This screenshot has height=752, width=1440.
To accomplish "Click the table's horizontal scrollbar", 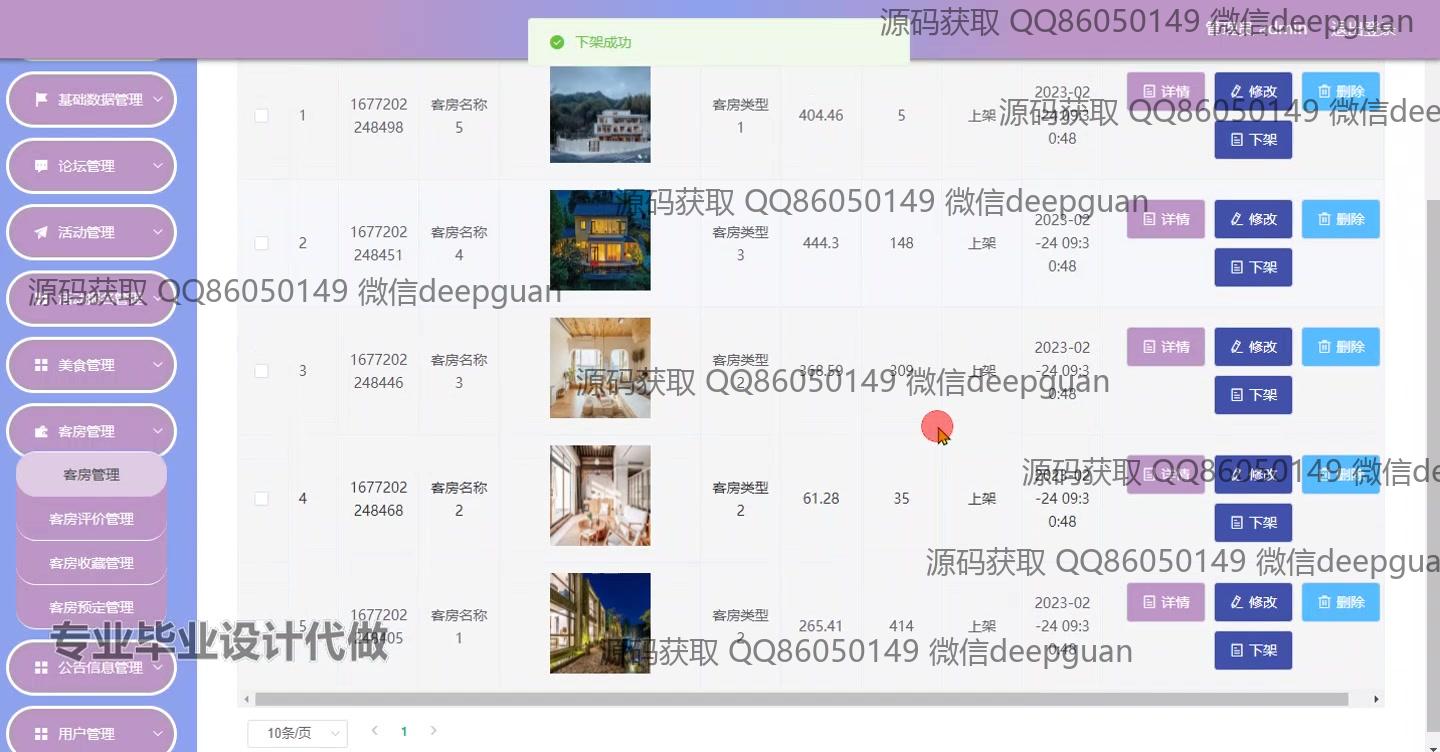I will tap(802, 699).
